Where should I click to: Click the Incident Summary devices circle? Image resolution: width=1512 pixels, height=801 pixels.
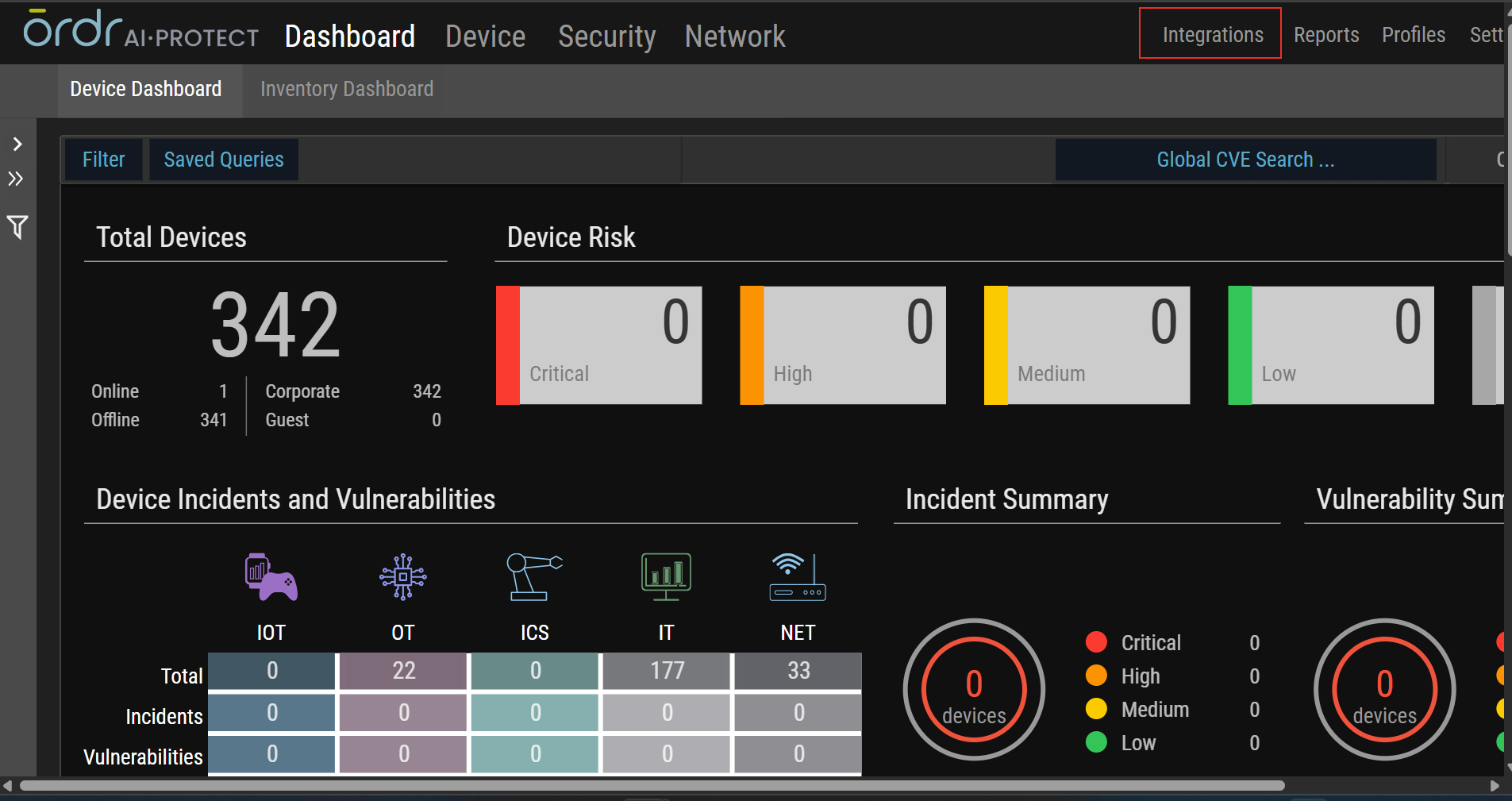[x=974, y=689]
